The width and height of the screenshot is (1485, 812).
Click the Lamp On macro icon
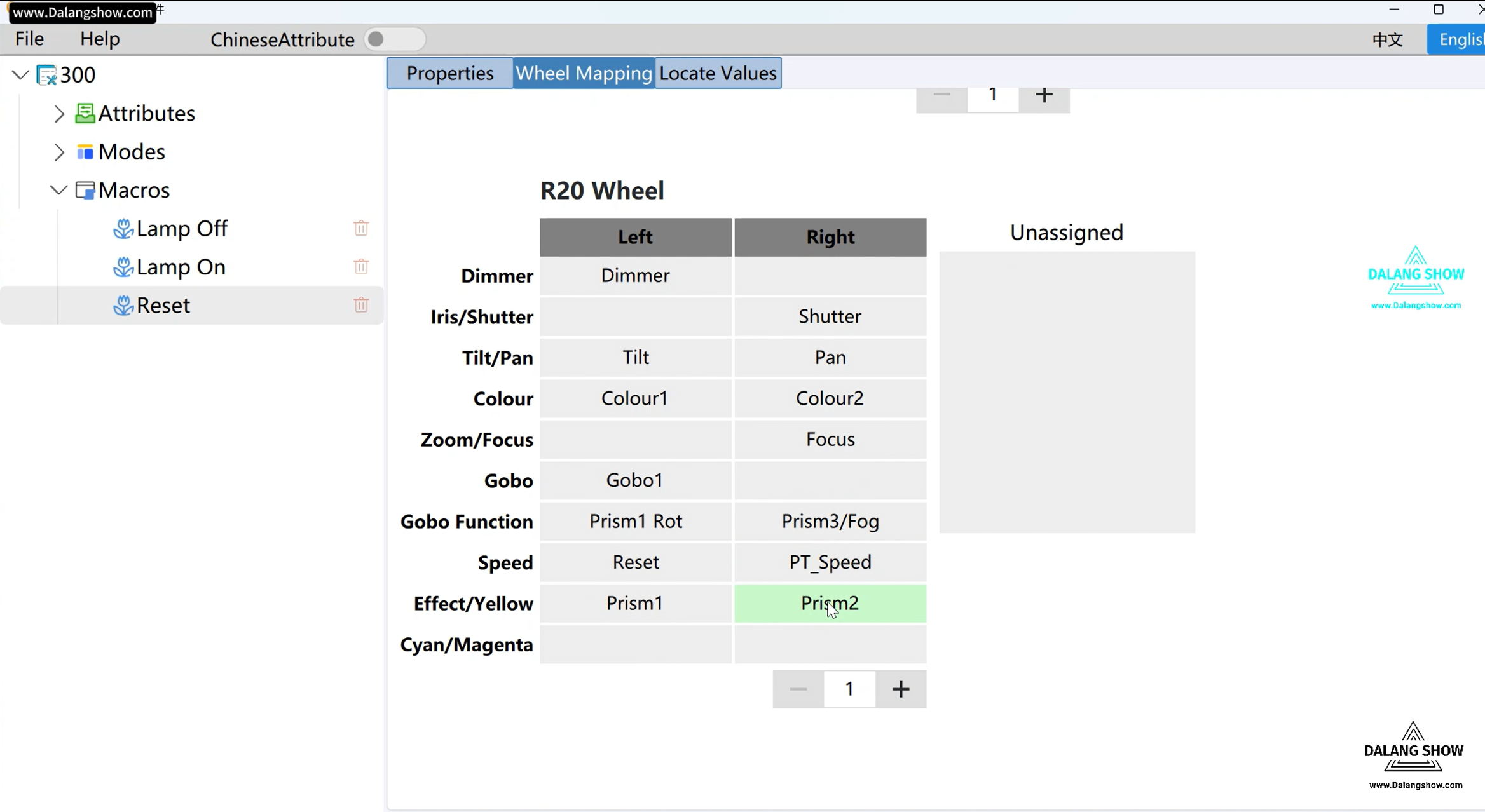123,267
